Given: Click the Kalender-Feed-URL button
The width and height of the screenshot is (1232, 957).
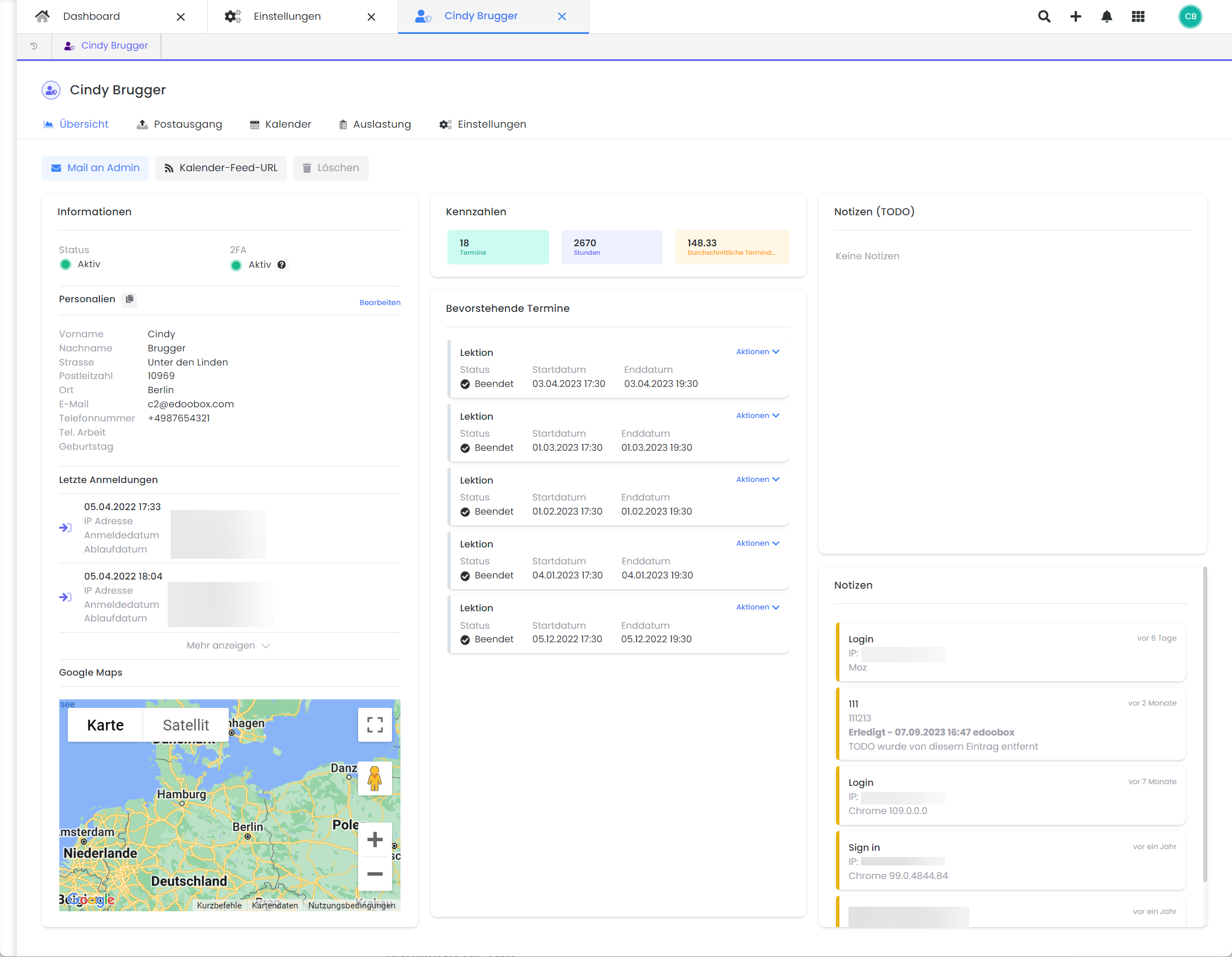Looking at the screenshot, I should pos(221,168).
